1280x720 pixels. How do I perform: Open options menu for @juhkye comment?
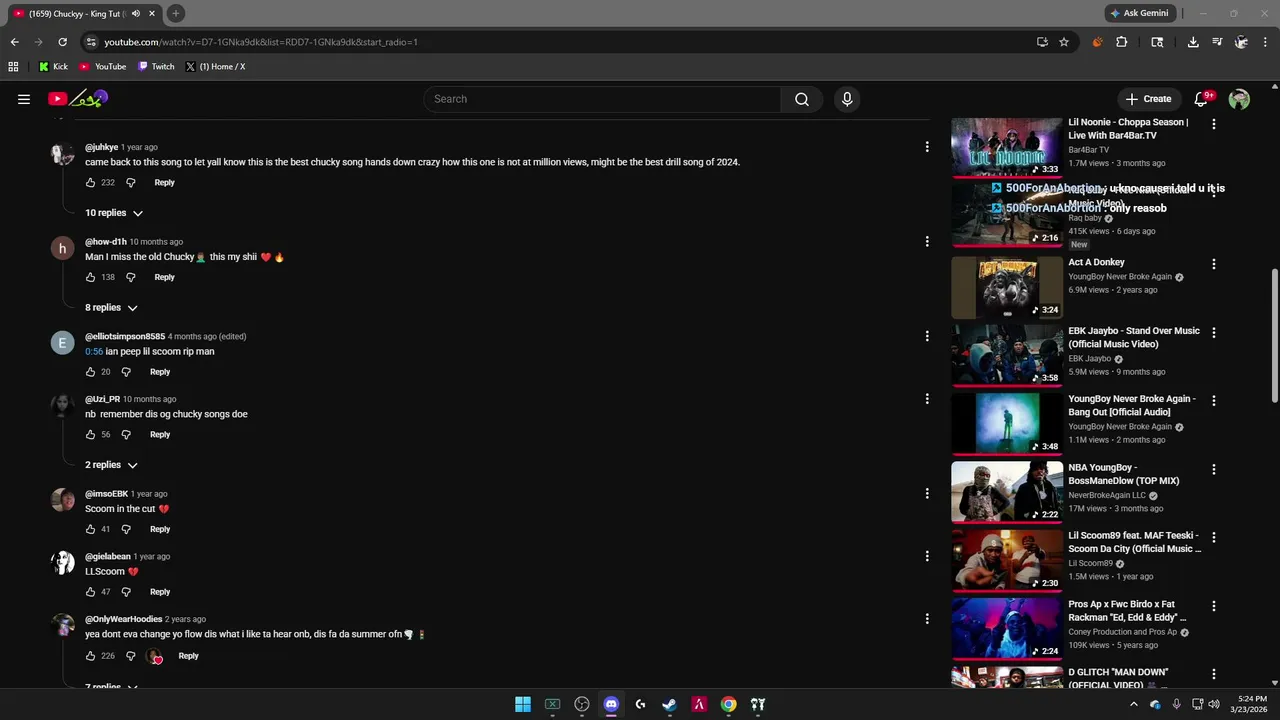pos(927,147)
